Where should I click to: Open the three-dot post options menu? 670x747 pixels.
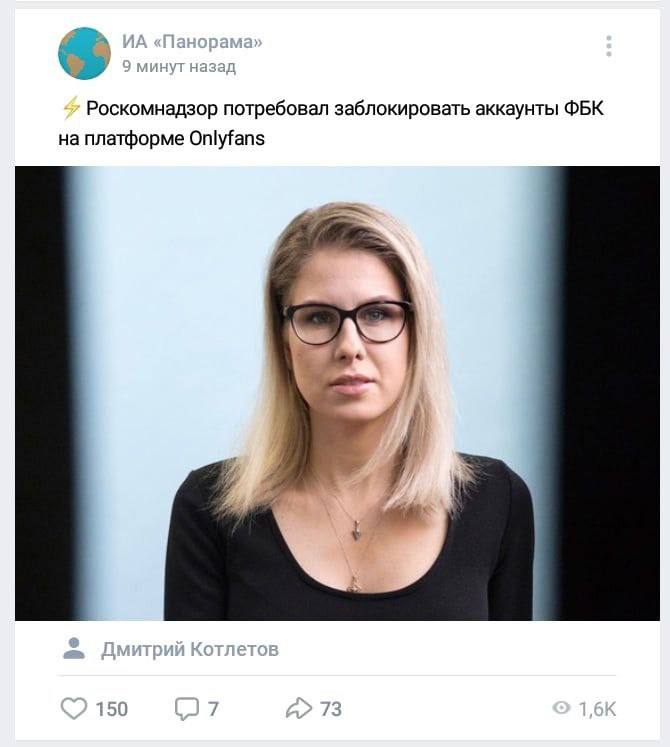[x=609, y=46]
